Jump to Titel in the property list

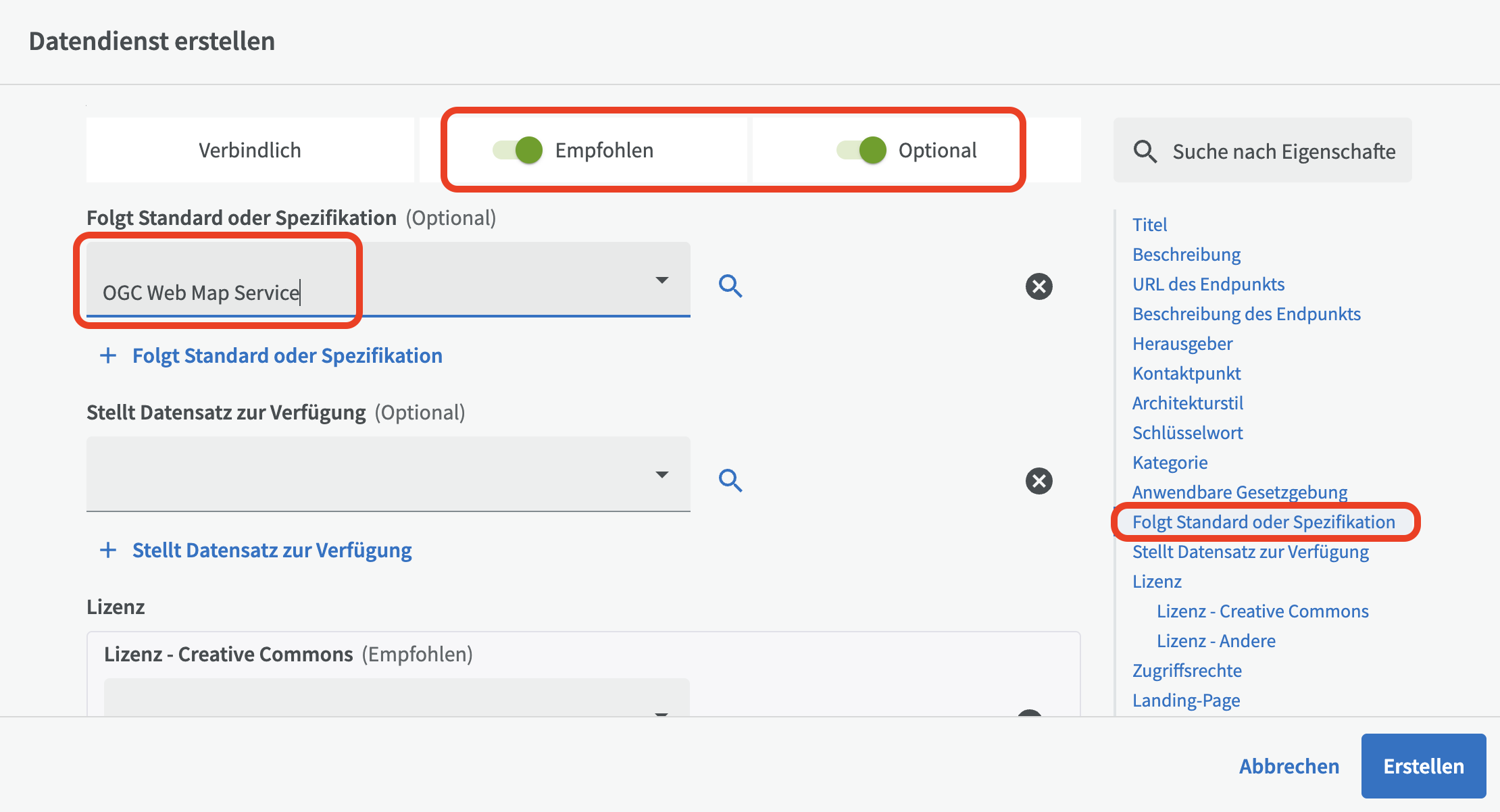[x=1149, y=225]
